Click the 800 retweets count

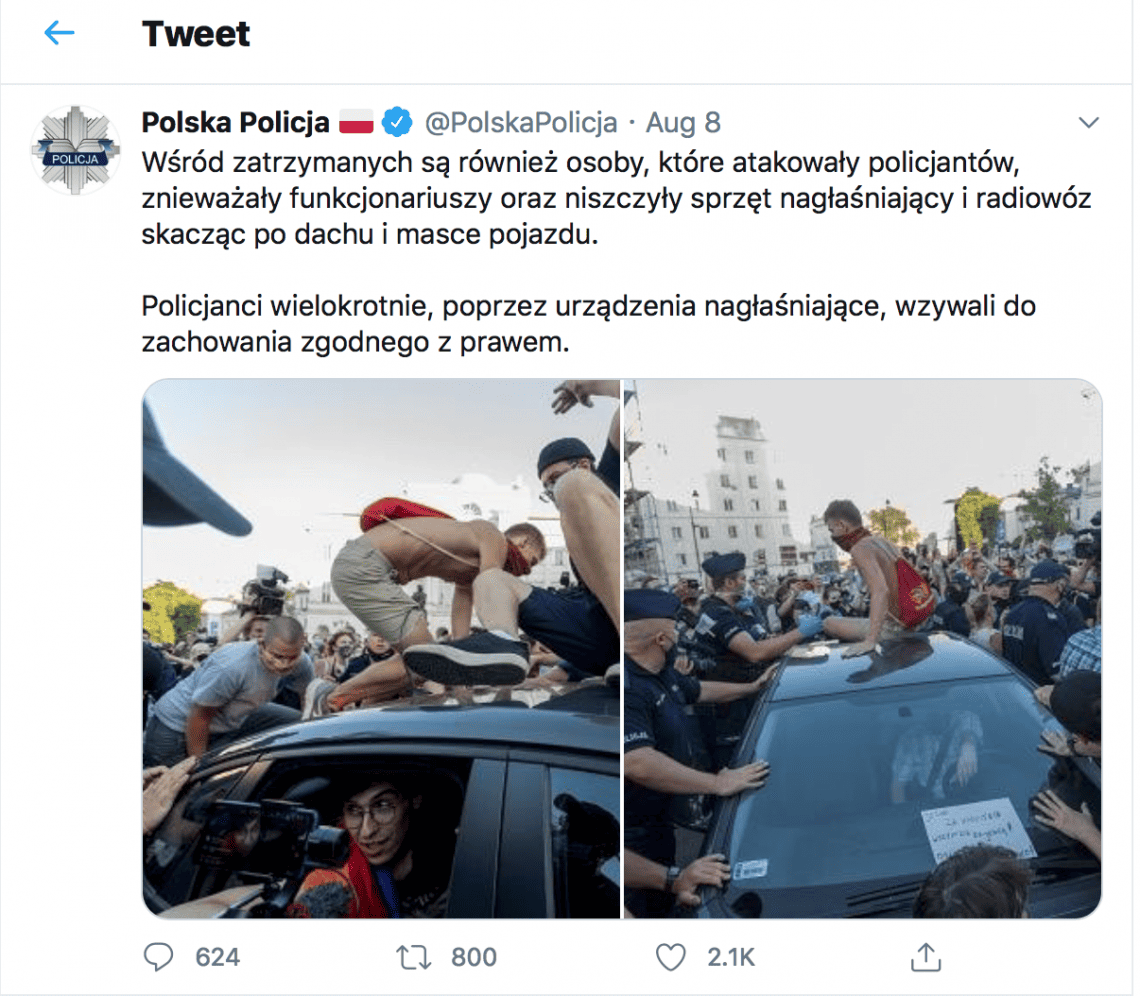(x=474, y=957)
